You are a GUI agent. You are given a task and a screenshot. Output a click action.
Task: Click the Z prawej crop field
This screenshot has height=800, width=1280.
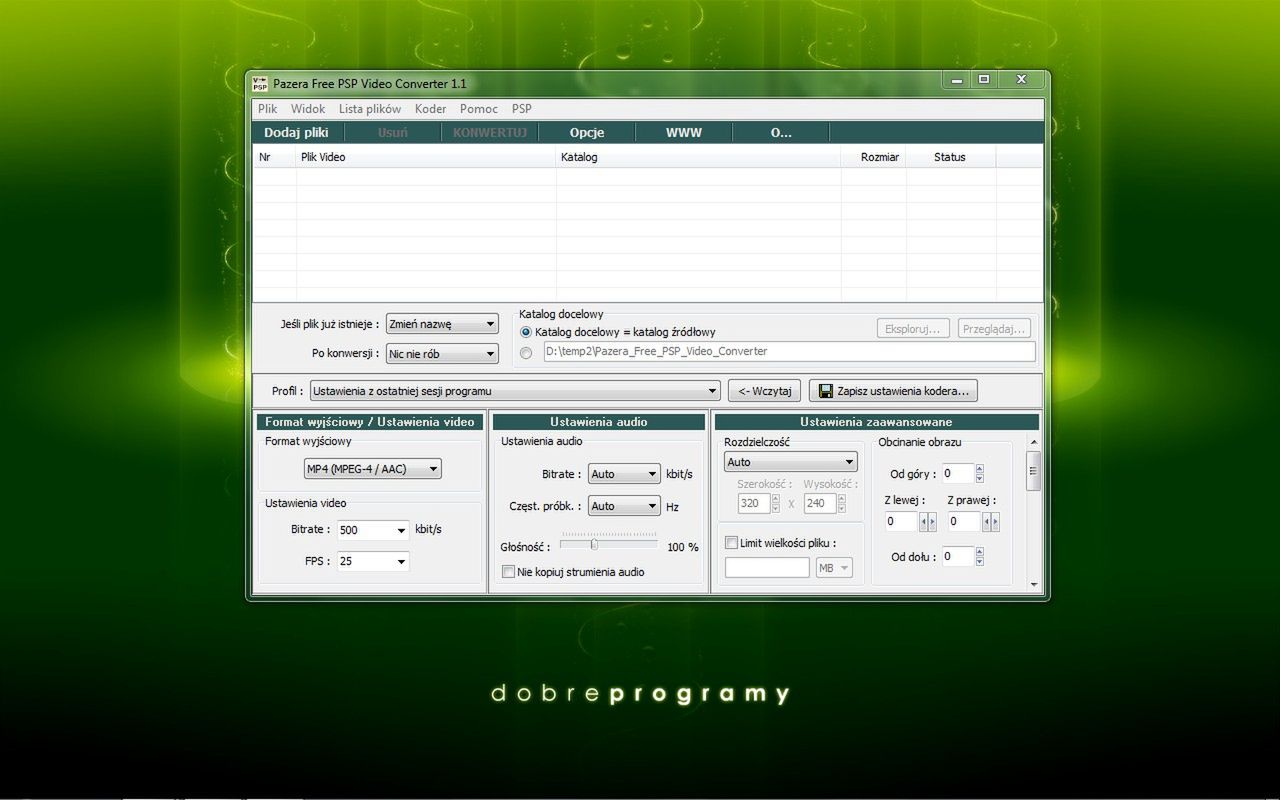[965, 521]
